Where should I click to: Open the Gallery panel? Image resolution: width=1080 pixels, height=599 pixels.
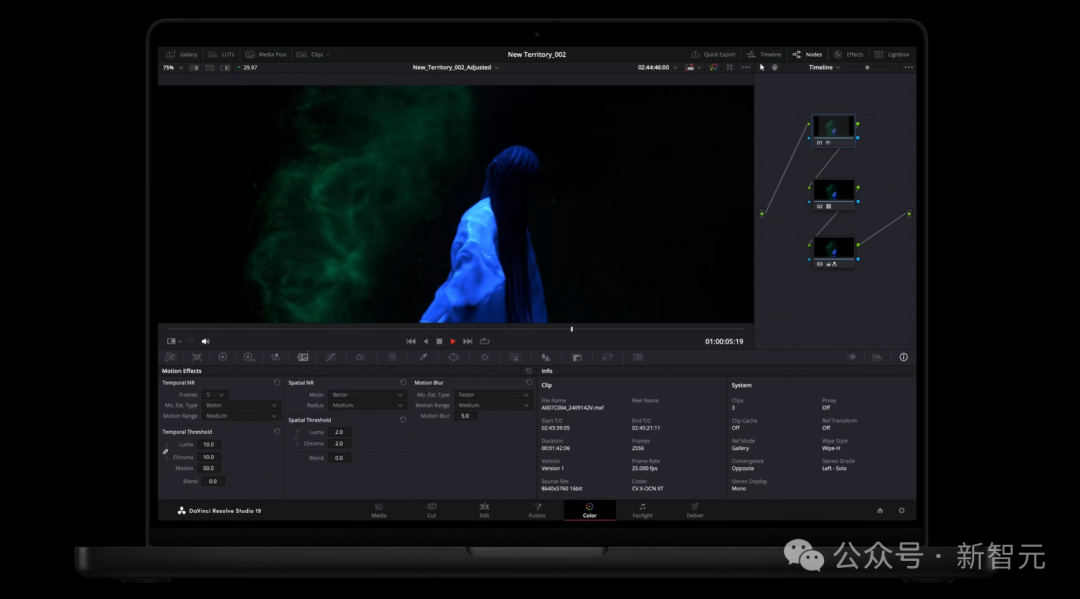182,54
